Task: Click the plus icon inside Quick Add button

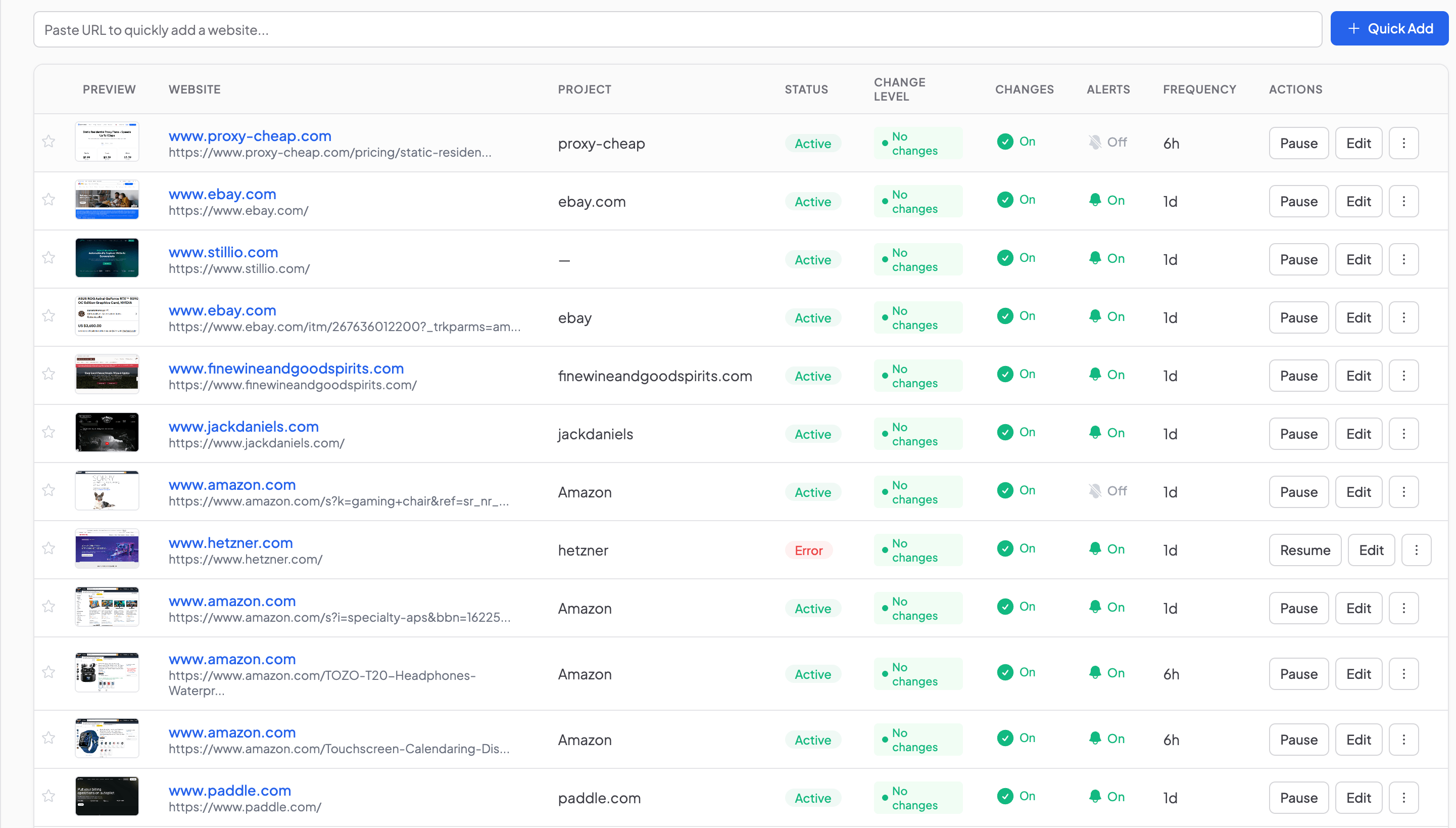Action: click(x=1354, y=28)
